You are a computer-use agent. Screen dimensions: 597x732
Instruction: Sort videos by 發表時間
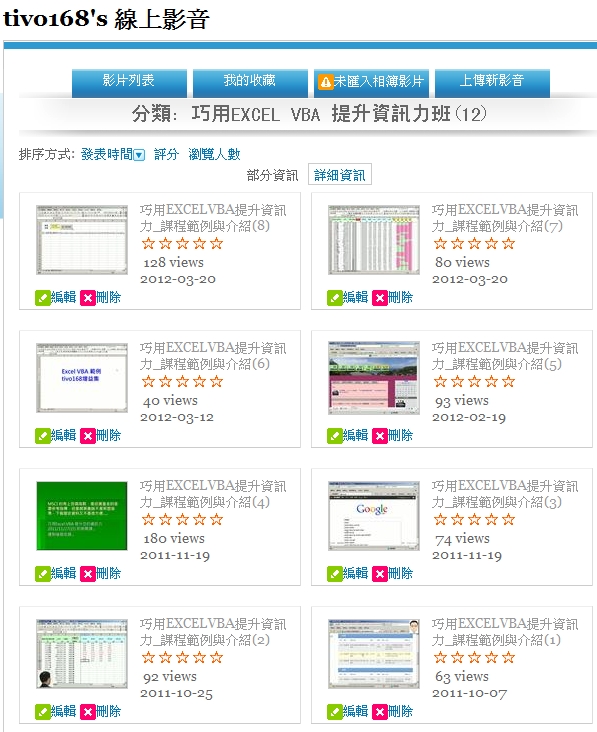[107, 154]
